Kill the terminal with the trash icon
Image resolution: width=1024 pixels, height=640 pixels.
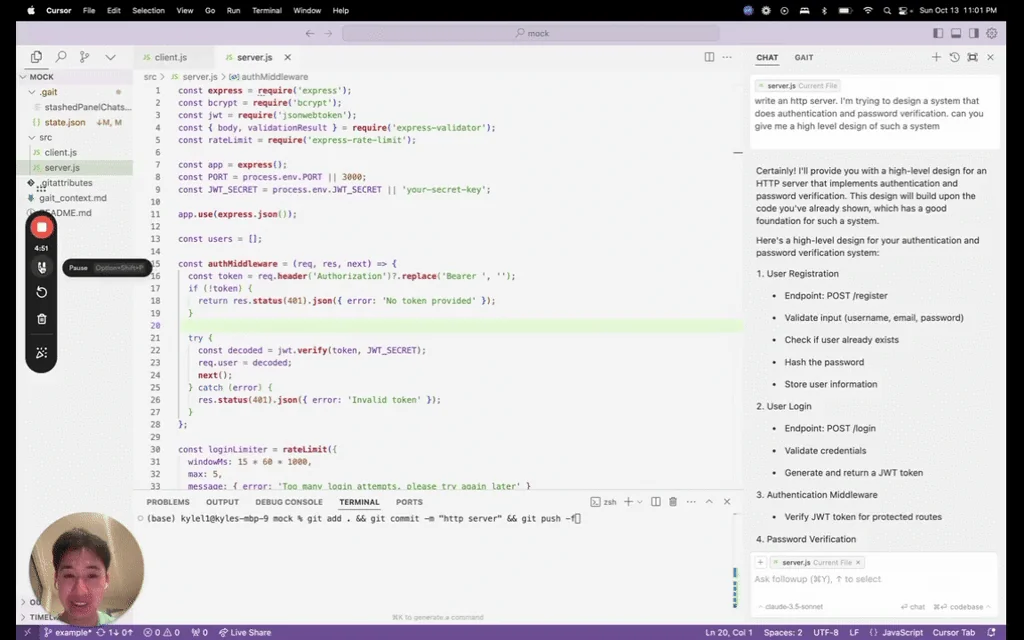pos(673,501)
